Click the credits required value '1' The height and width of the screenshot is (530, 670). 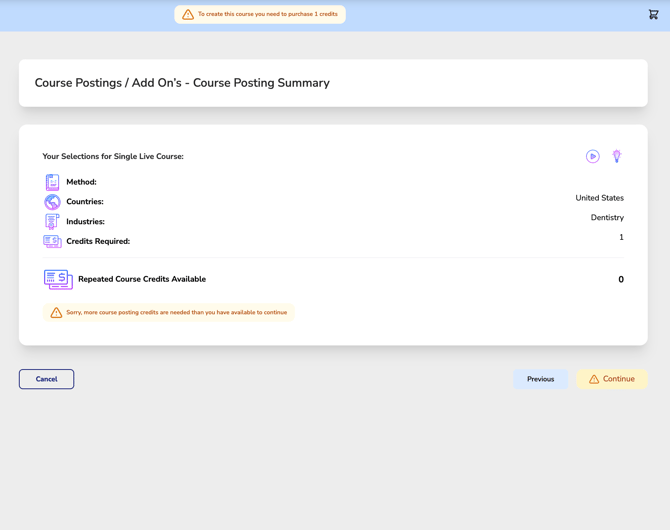621,237
